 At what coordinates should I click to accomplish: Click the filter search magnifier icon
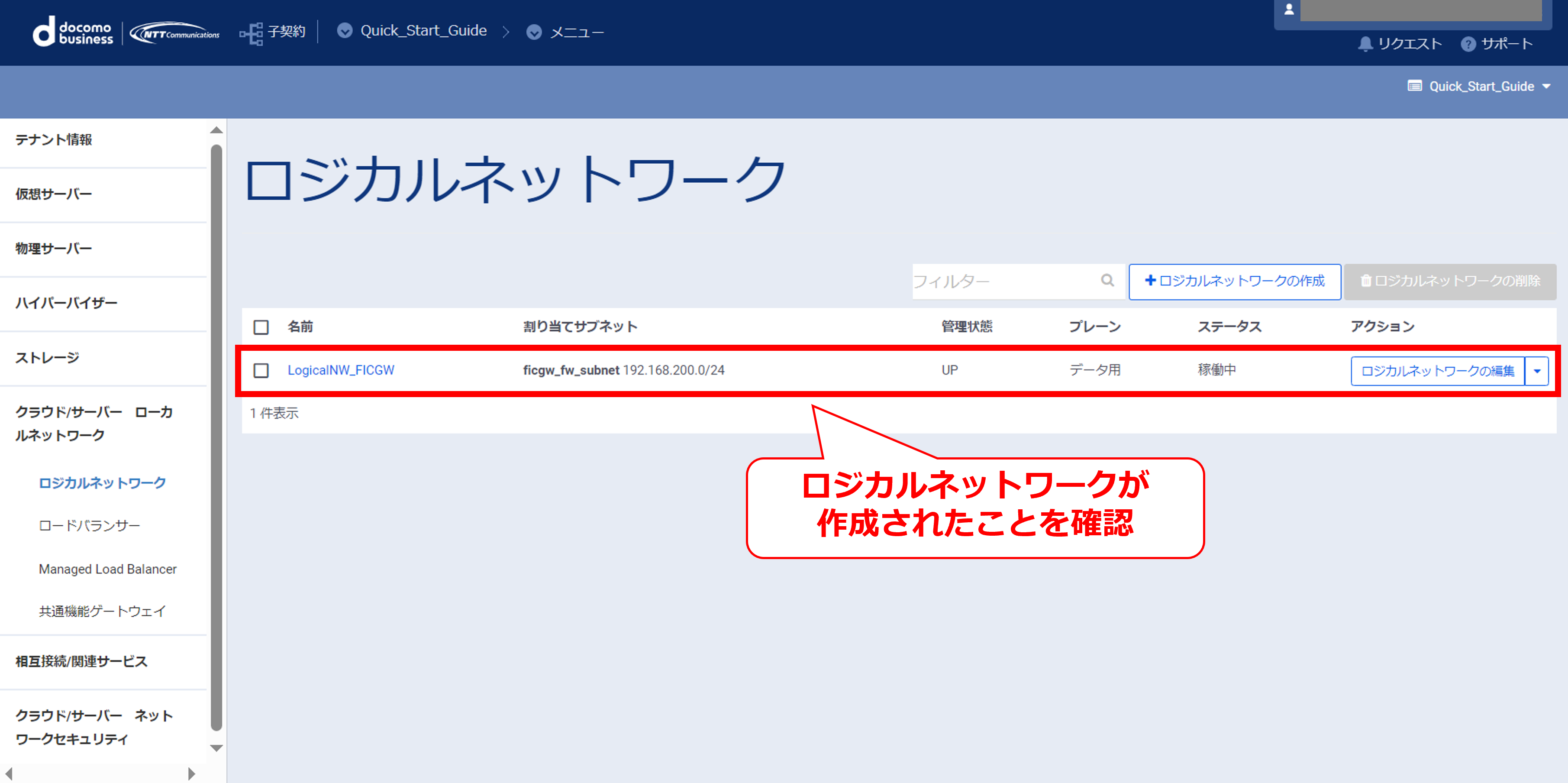[x=1107, y=280]
